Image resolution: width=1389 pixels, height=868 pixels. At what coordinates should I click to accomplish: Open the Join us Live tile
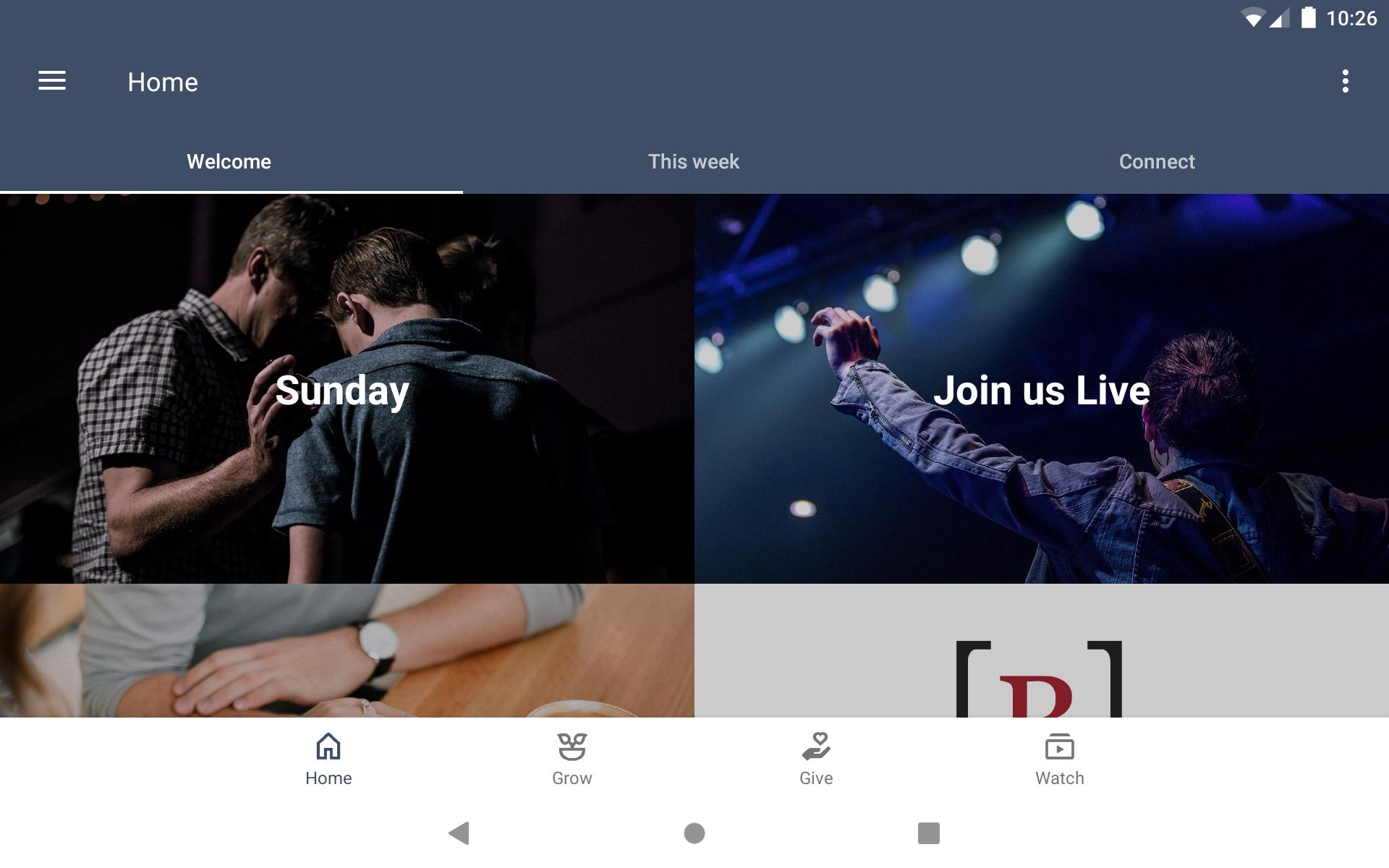point(1042,389)
